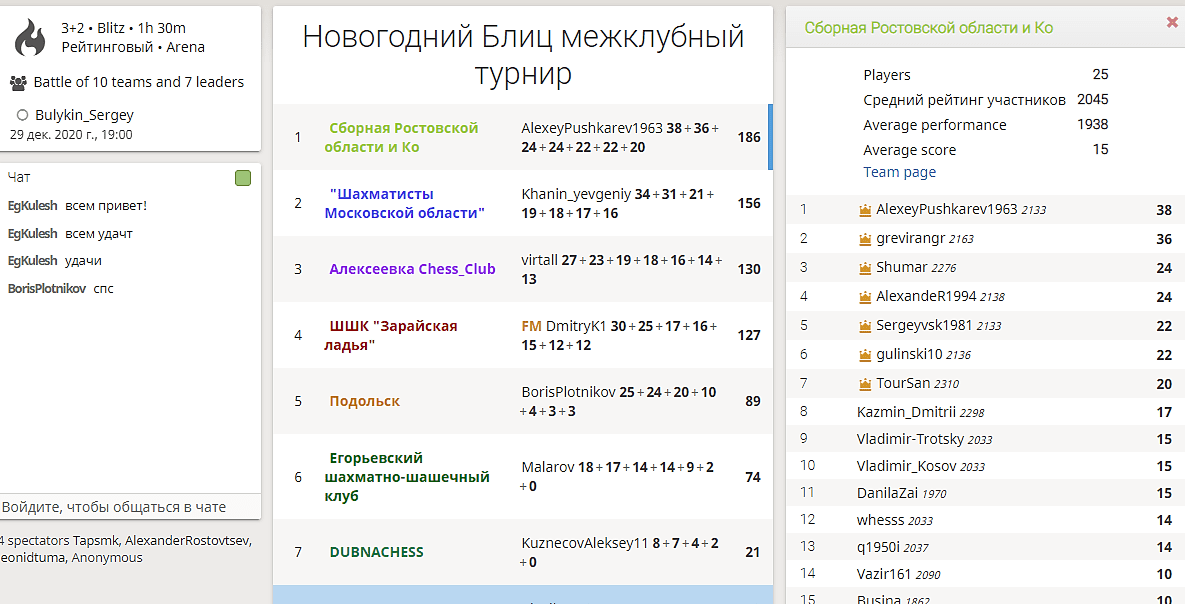The width and height of the screenshot is (1185, 604).
Task: Select the Подольск team in standings
Action: tap(364, 401)
